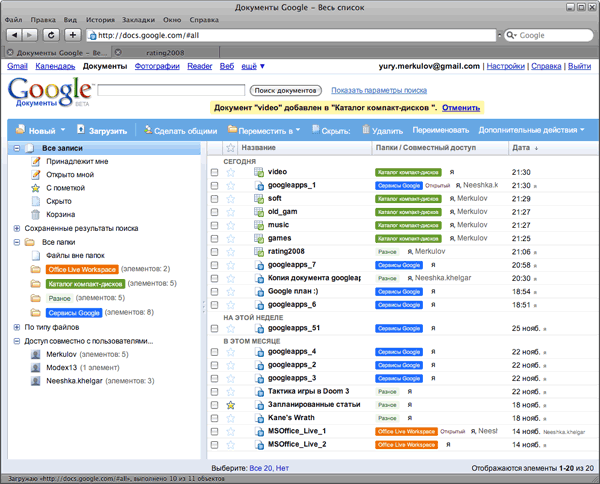
Task: Open the История menu
Action: (100, 20)
